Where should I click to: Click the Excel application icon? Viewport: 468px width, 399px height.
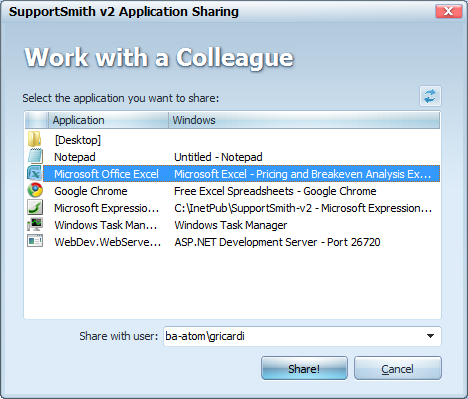coord(35,173)
